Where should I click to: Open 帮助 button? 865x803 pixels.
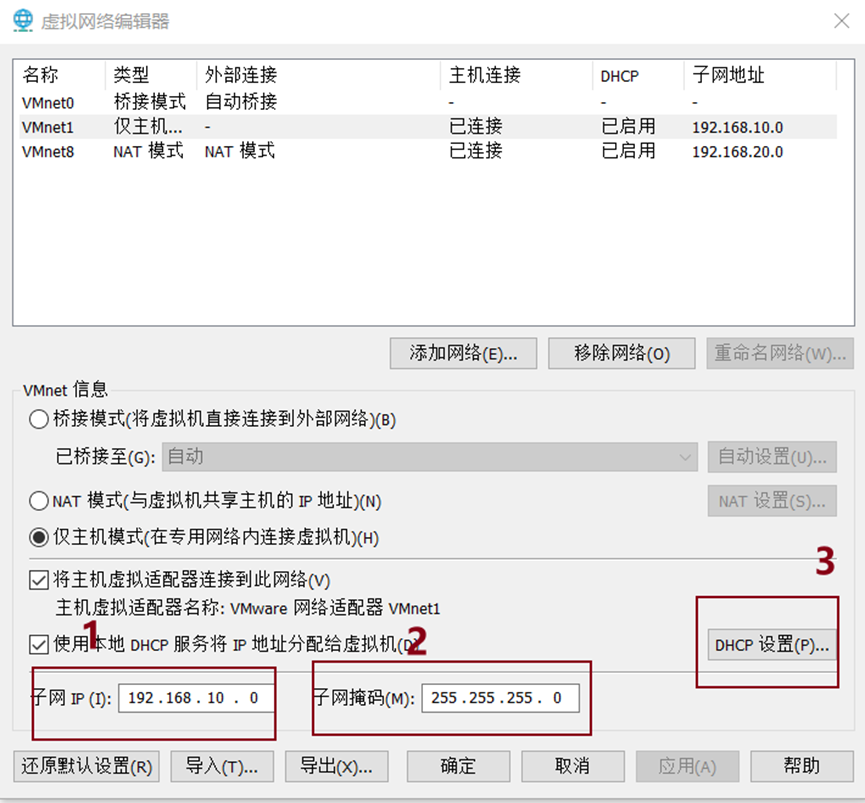[x=802, y=767]
